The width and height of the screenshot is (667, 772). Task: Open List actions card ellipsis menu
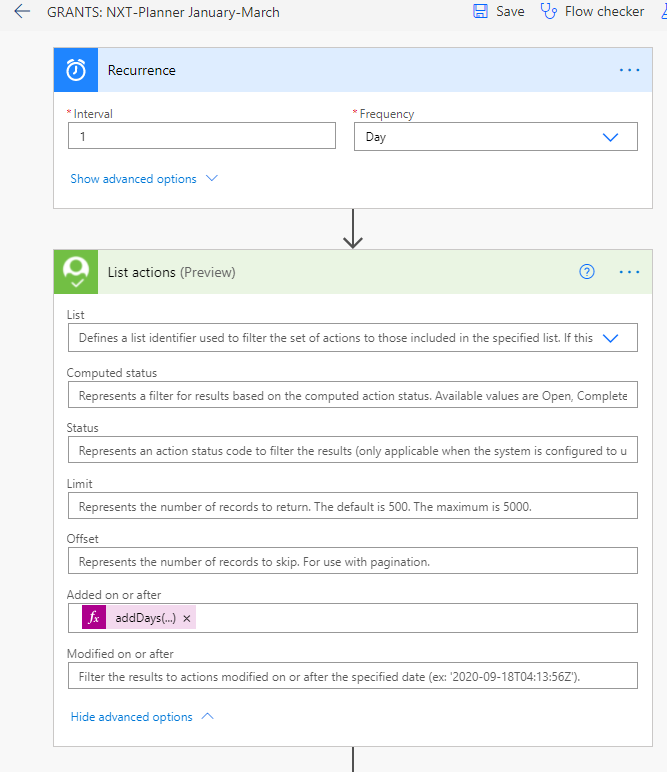[x=629, y=272]
